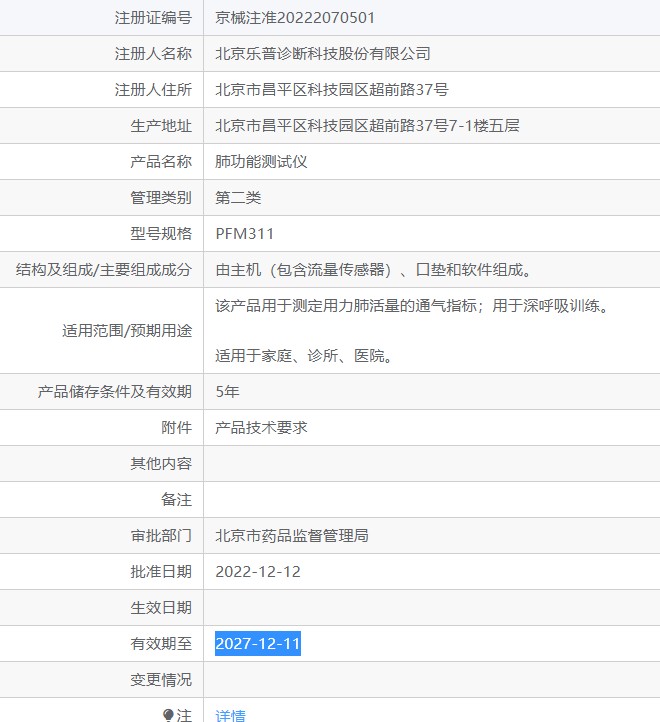Select registration number 京械注准20222070501

pos(295,17)
